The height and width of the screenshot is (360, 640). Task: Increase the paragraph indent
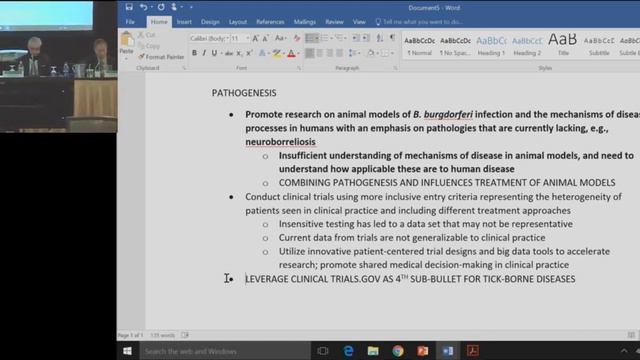pos(366,38)
